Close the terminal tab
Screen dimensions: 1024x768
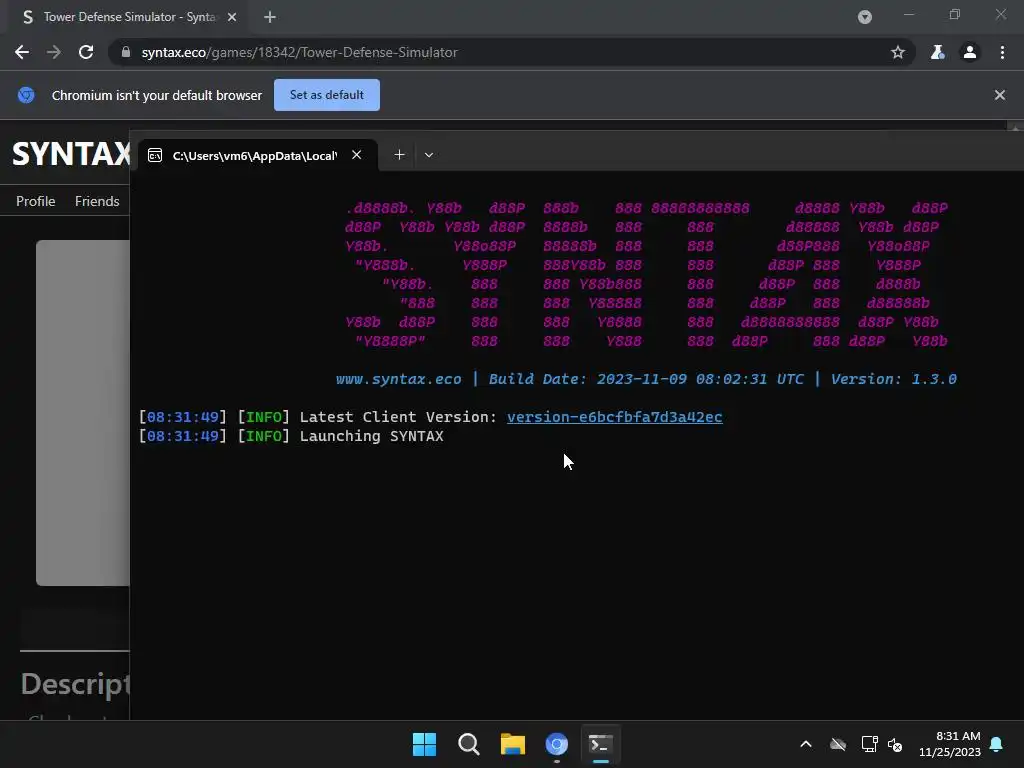(357, 155)
